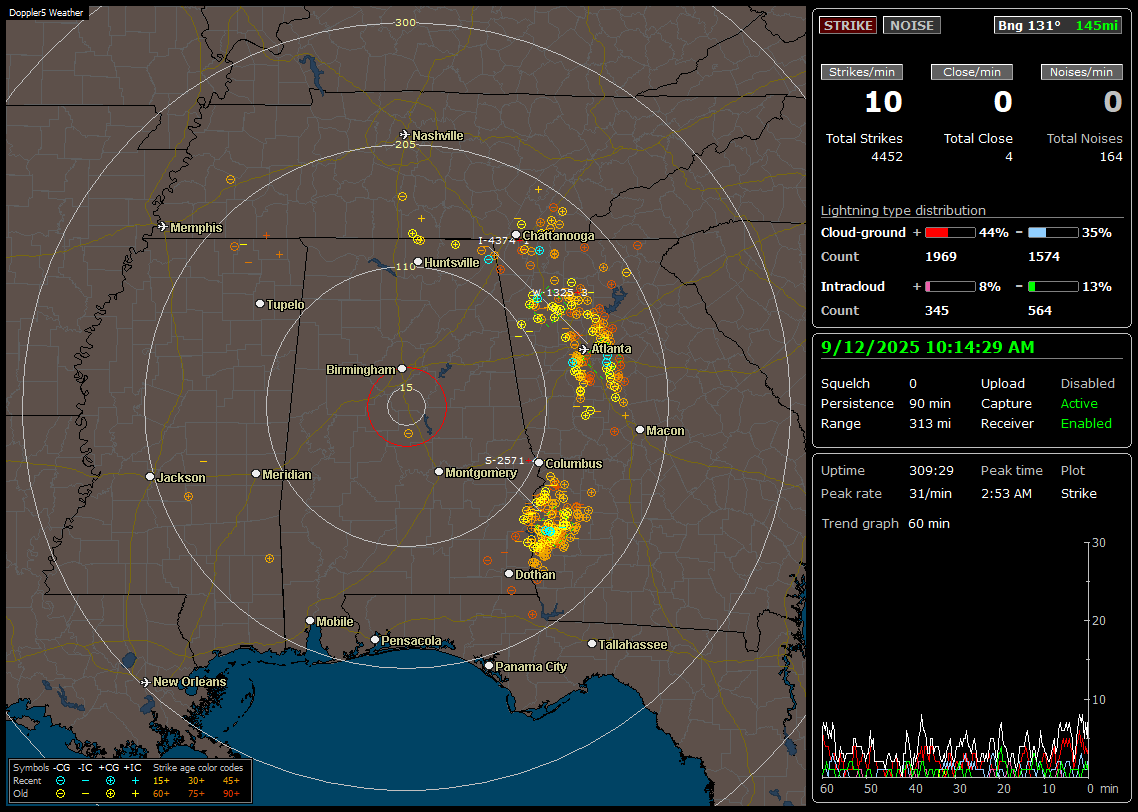Click the Upload status Disabled
This screenshot has width=1138, height=812.
click(1087, 384)
